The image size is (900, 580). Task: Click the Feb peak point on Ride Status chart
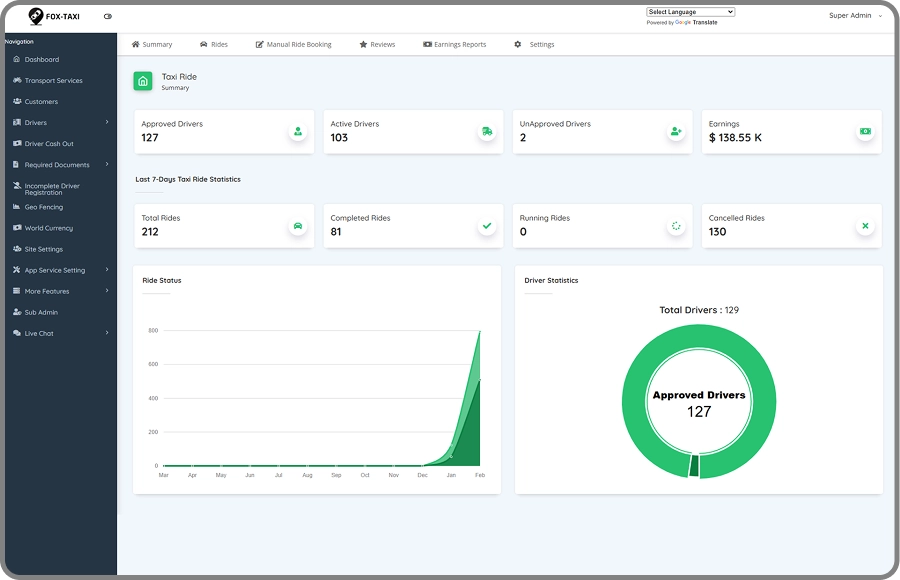point(480,331)
